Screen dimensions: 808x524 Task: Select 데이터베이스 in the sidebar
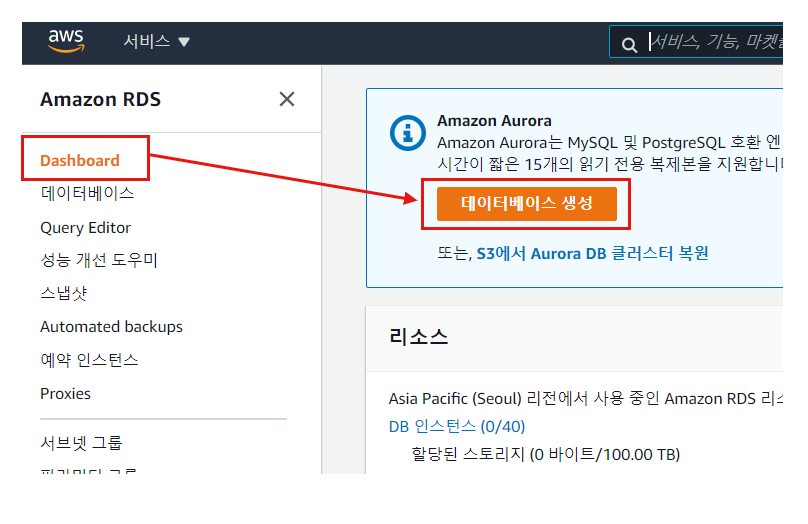87,193
